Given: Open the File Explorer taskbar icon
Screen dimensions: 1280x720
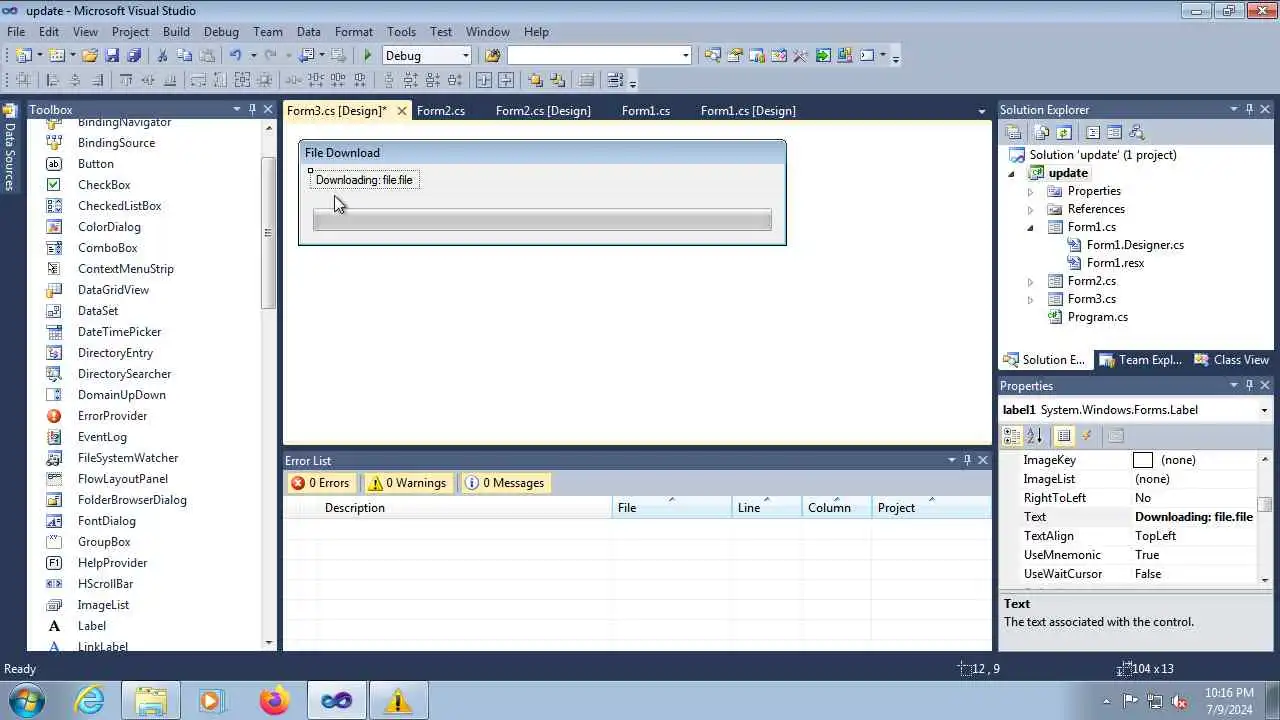Looking at the screenshot, I should click(x=151, y=700).
